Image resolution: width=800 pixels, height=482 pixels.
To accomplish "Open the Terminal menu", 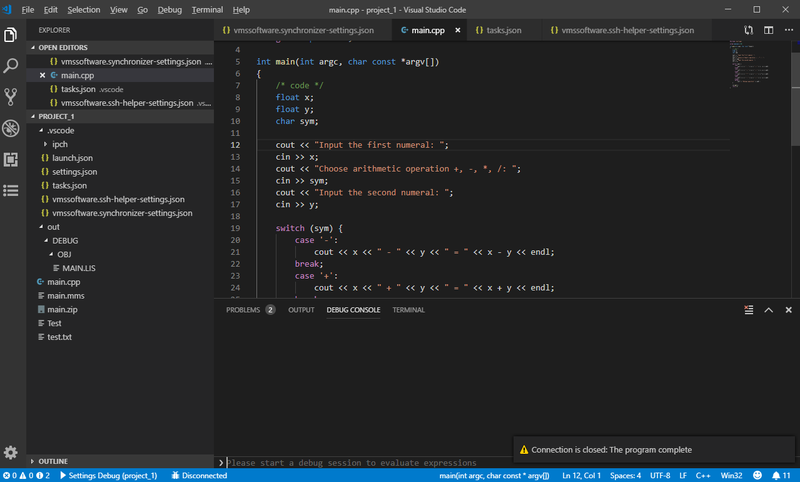I will click(207, 9).
